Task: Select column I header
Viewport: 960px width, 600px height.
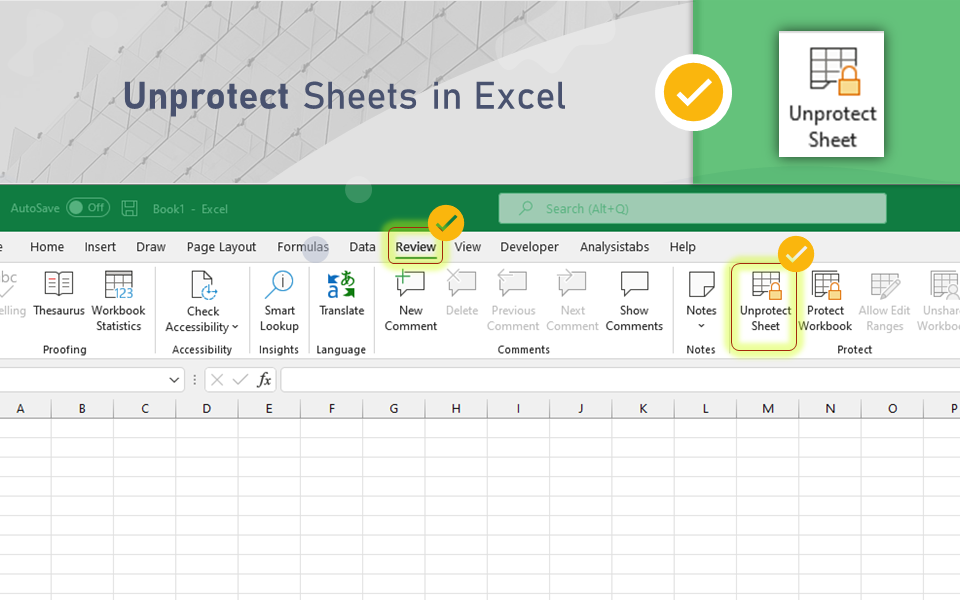Action: click(x=518, y=408)
